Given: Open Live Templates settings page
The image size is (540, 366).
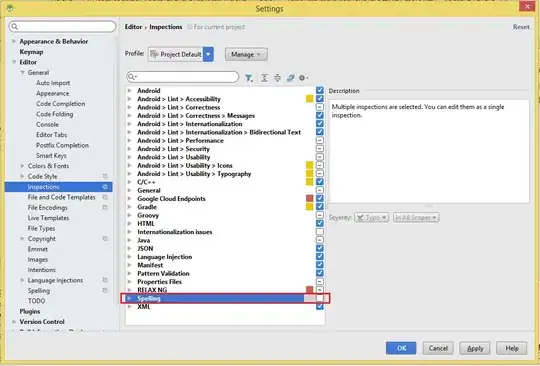Looking at the screenshot, I should (48, 218).
